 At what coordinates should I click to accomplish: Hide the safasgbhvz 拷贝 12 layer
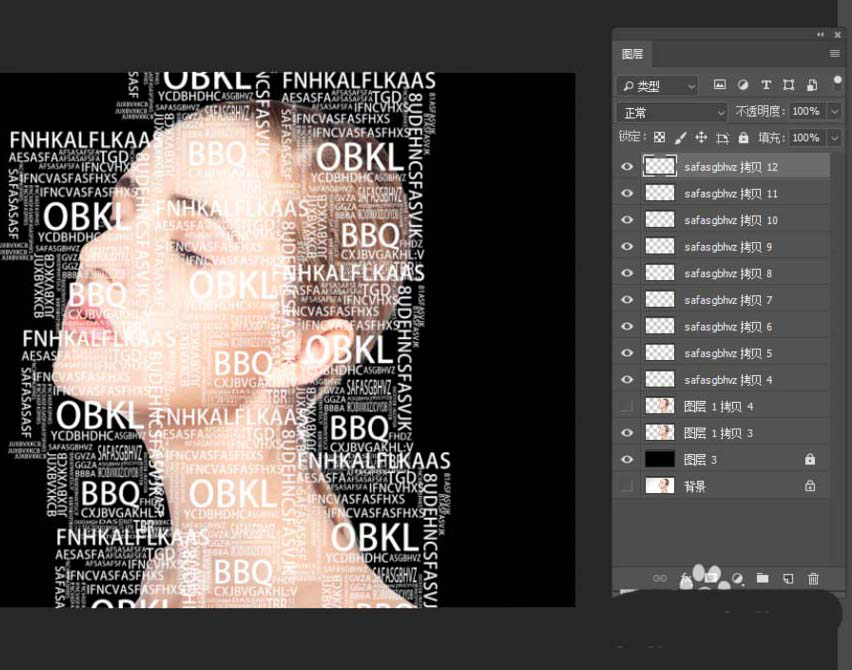(x=627, y=167)
